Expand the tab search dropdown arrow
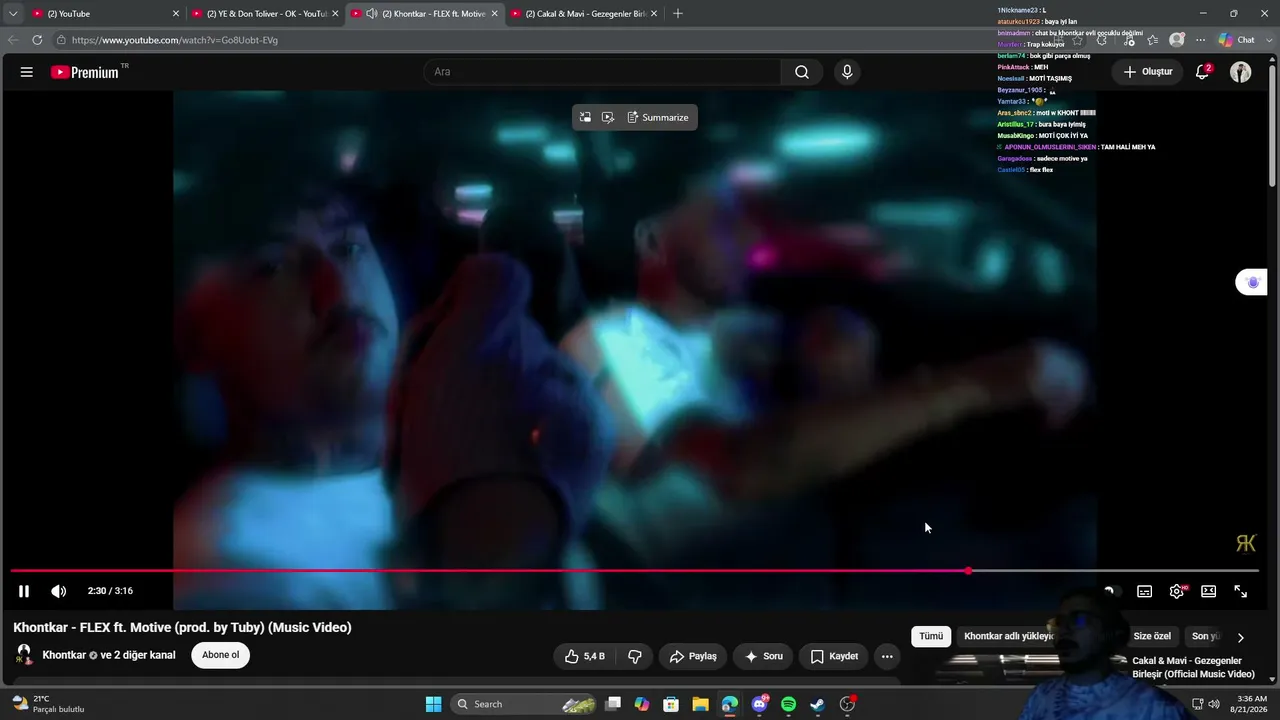This screenshot has height=720, width=1280. [13, 14]
